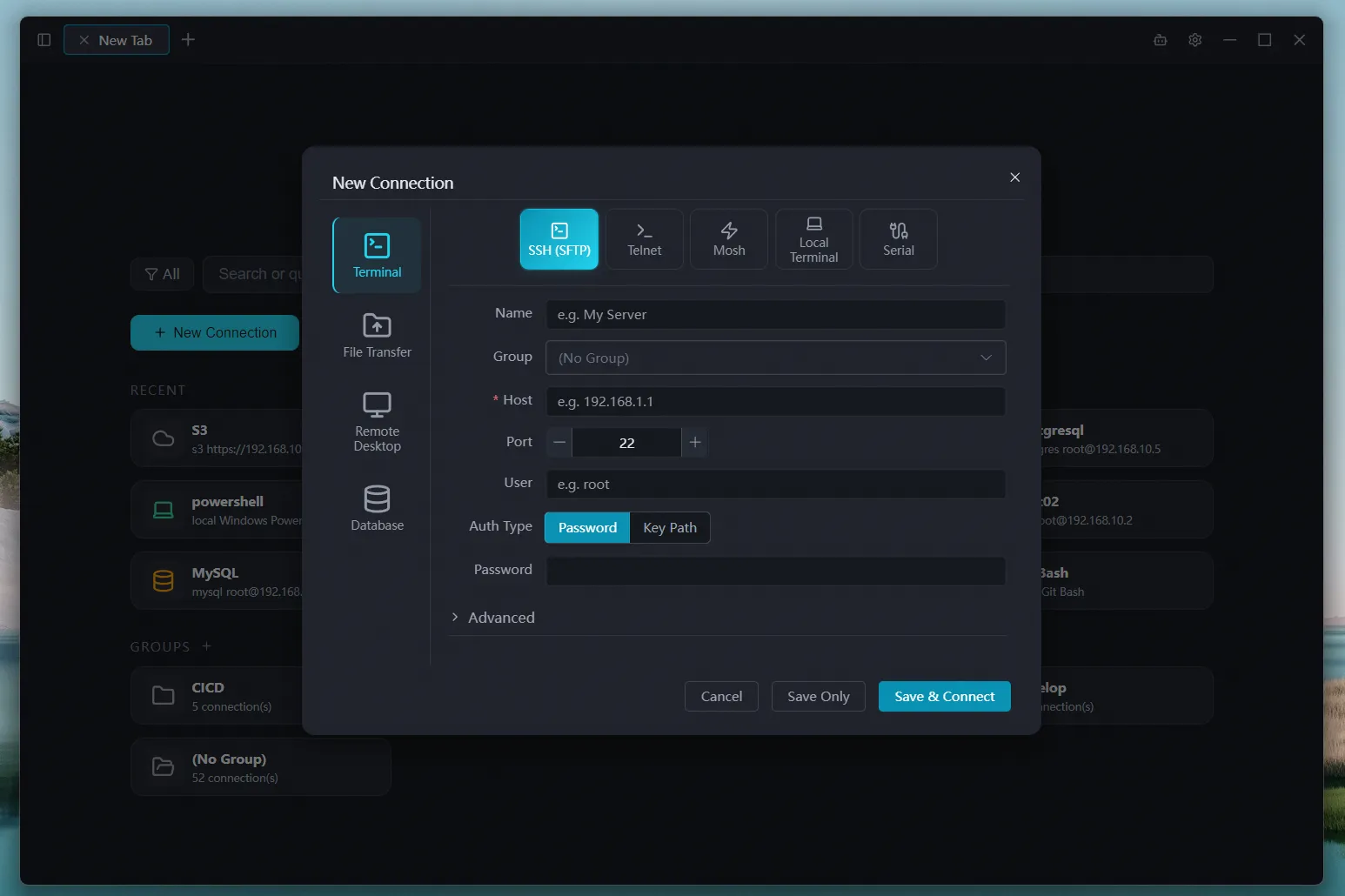Select Local Terminal connection type
1345x896 pixels.
tap(813, 239)
